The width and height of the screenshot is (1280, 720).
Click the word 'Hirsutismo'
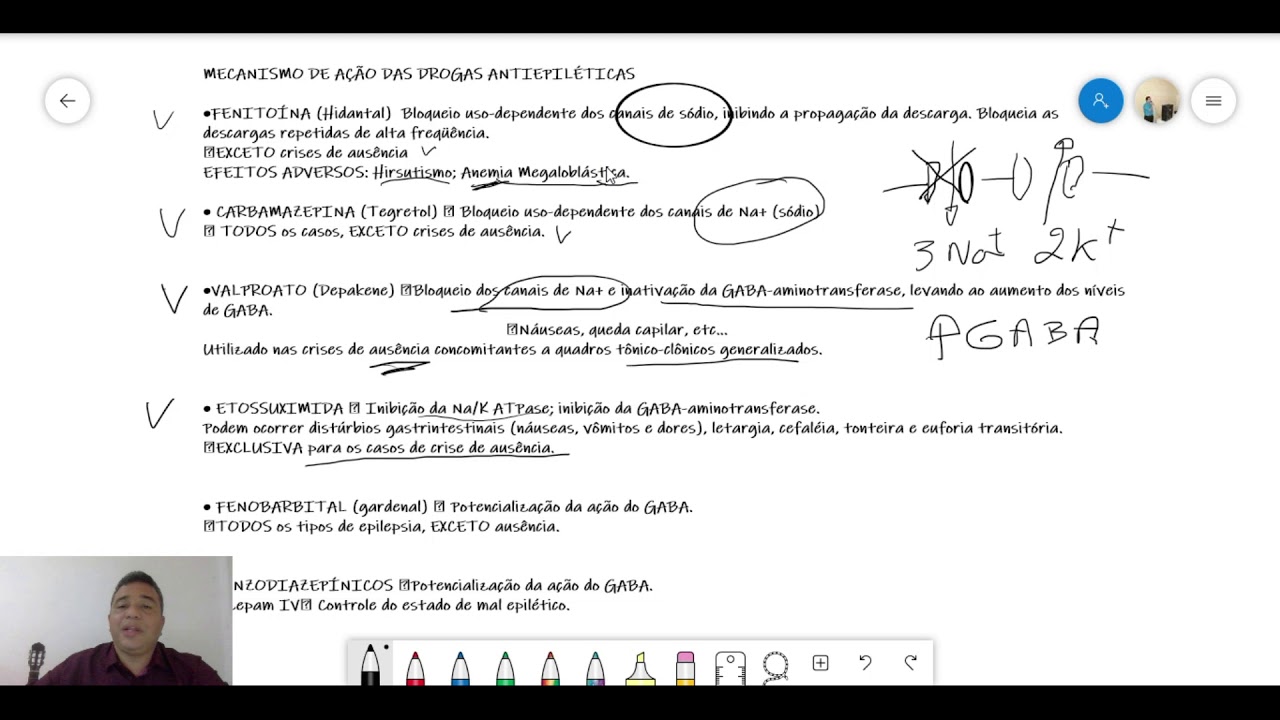coord(413,173)
